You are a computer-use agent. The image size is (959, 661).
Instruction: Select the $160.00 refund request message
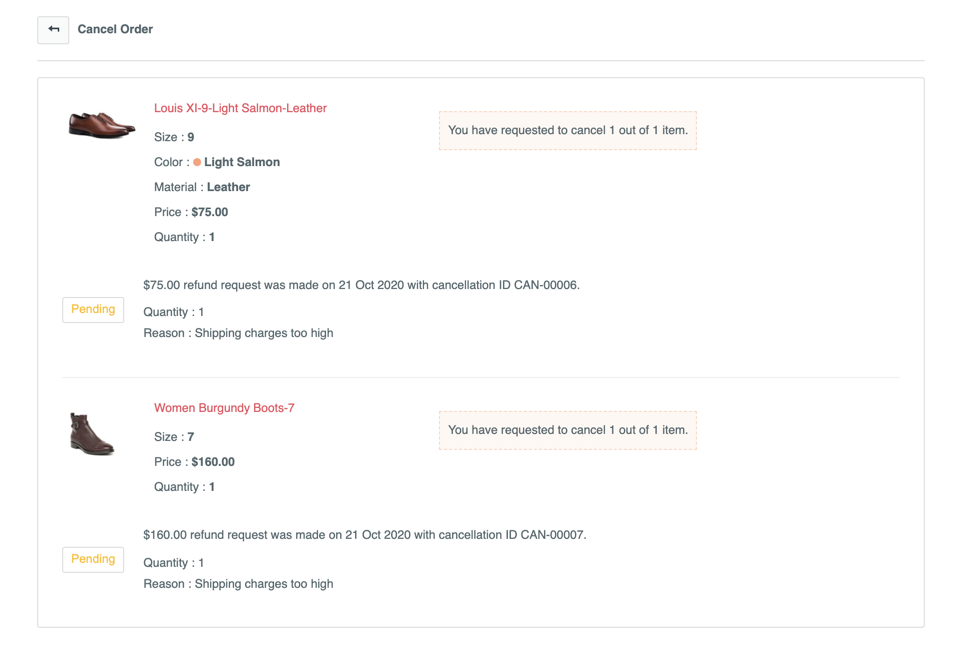(x=364, y=535)
